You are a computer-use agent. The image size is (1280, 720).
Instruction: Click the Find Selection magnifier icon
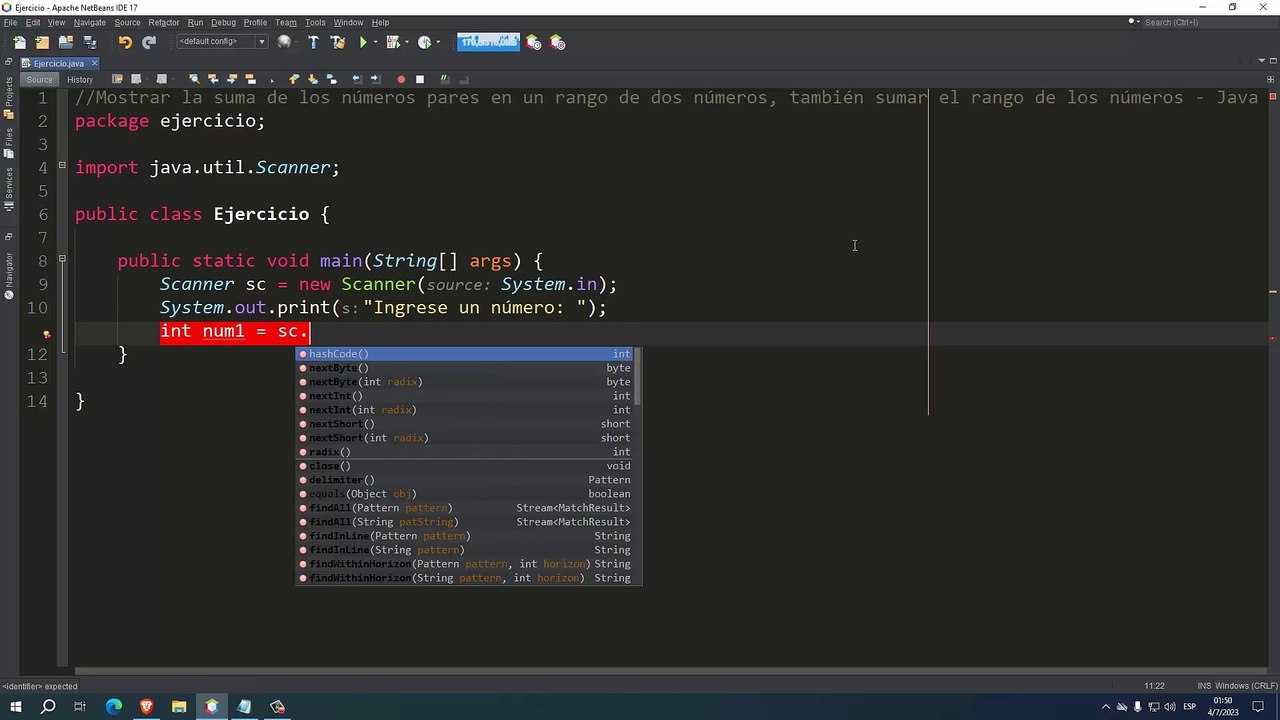194,79
